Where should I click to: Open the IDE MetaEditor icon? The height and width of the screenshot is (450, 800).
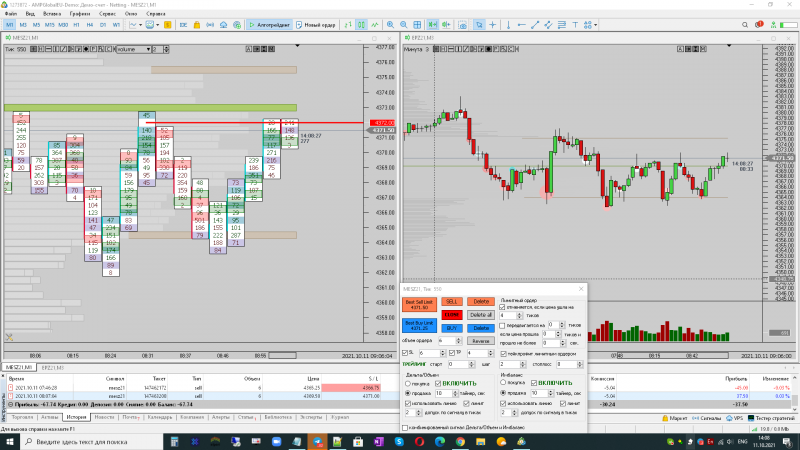pos(183,24)
